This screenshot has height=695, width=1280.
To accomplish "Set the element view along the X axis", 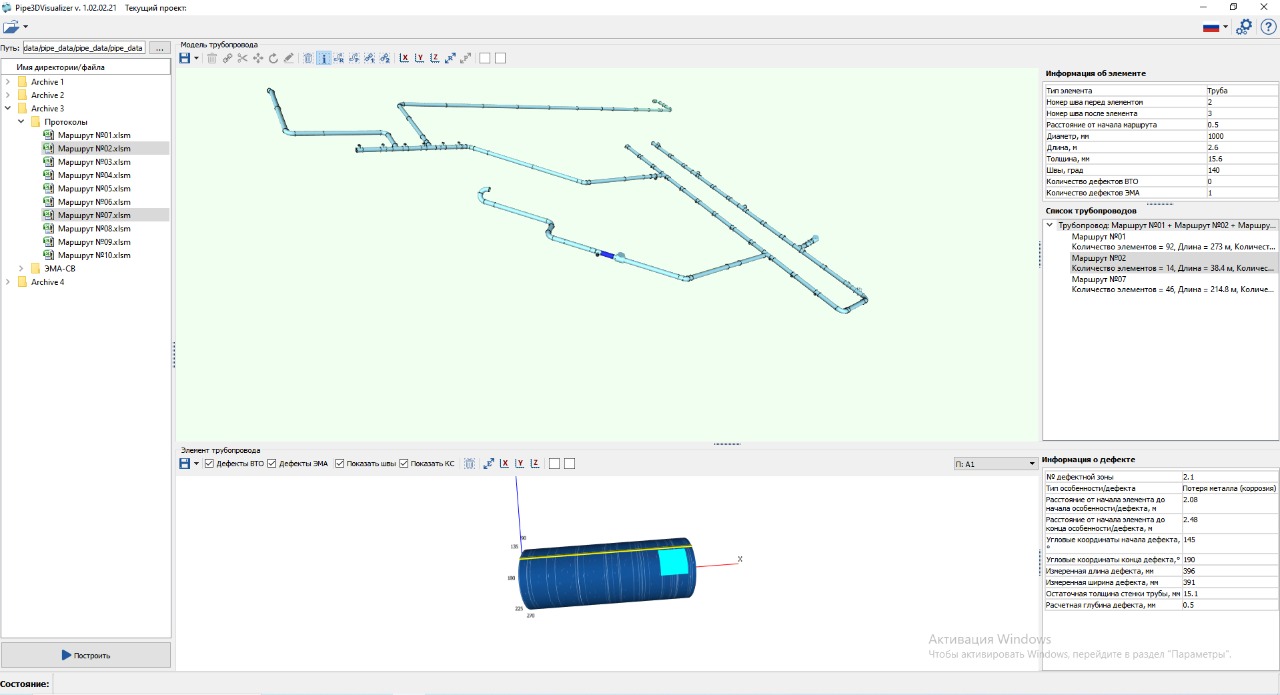I will [504, 463].
